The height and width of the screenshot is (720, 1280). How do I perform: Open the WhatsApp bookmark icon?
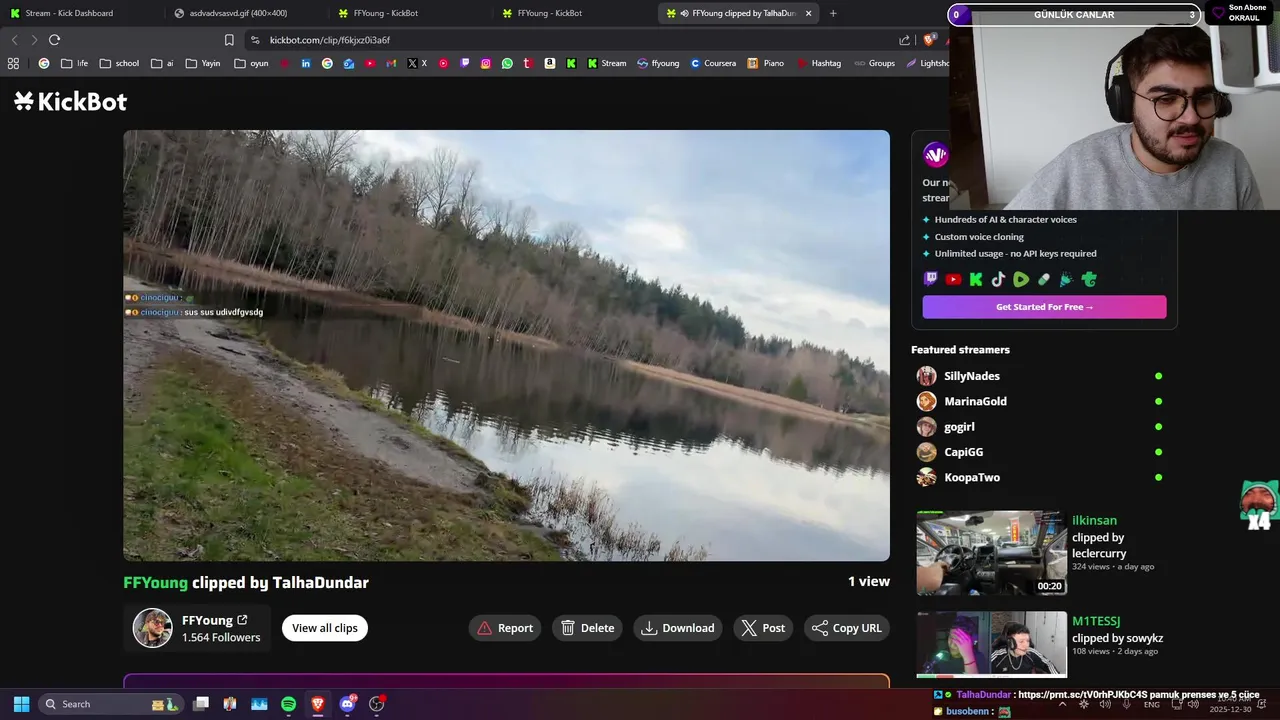tap(507, 63)
